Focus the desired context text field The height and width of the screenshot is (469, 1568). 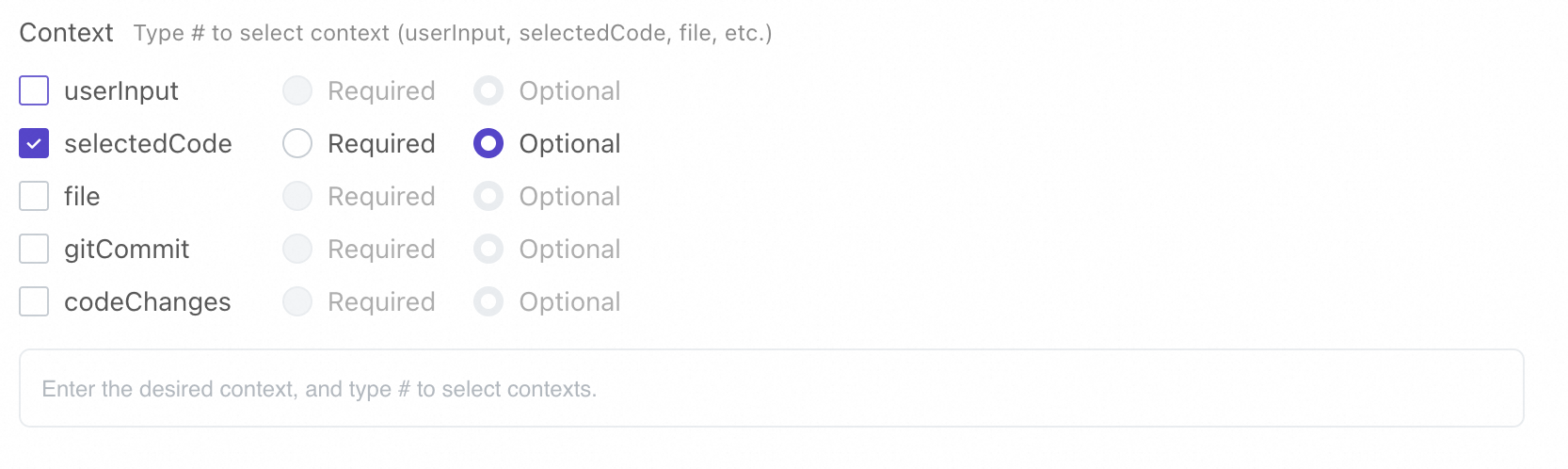[771, 388]
